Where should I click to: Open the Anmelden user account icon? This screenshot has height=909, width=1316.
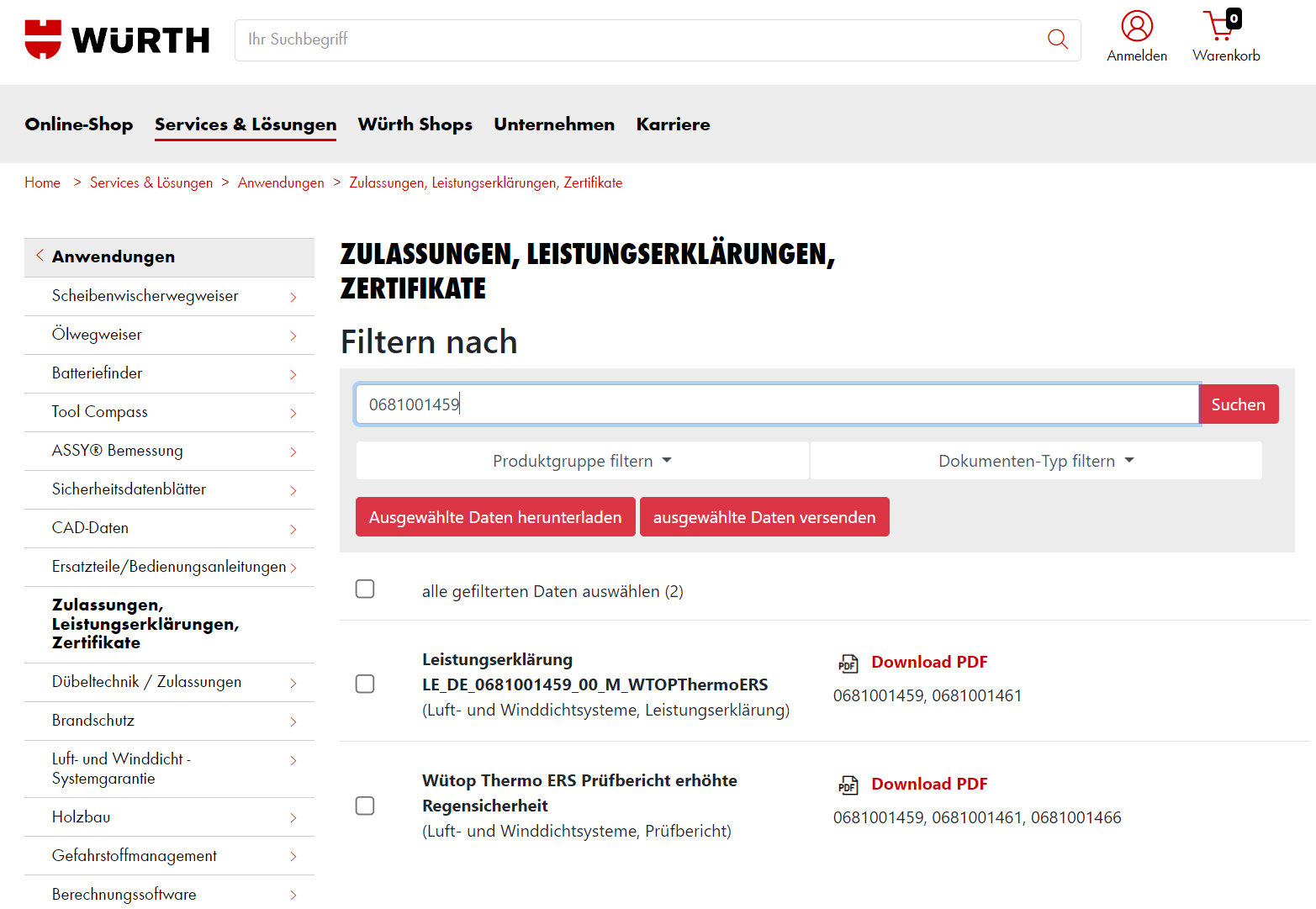point(1137,26)
